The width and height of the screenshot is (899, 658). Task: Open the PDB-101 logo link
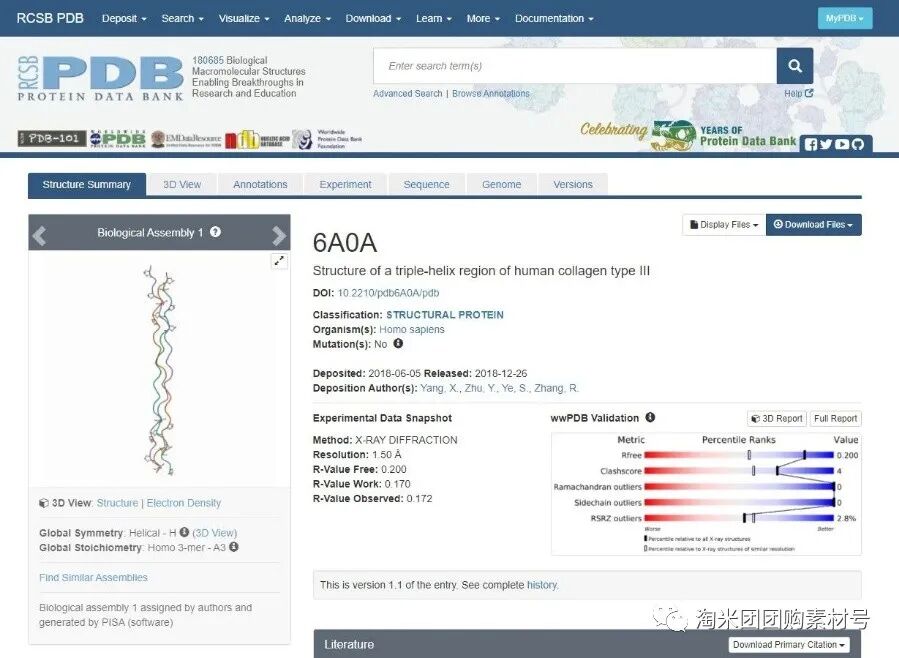point(52,139)
